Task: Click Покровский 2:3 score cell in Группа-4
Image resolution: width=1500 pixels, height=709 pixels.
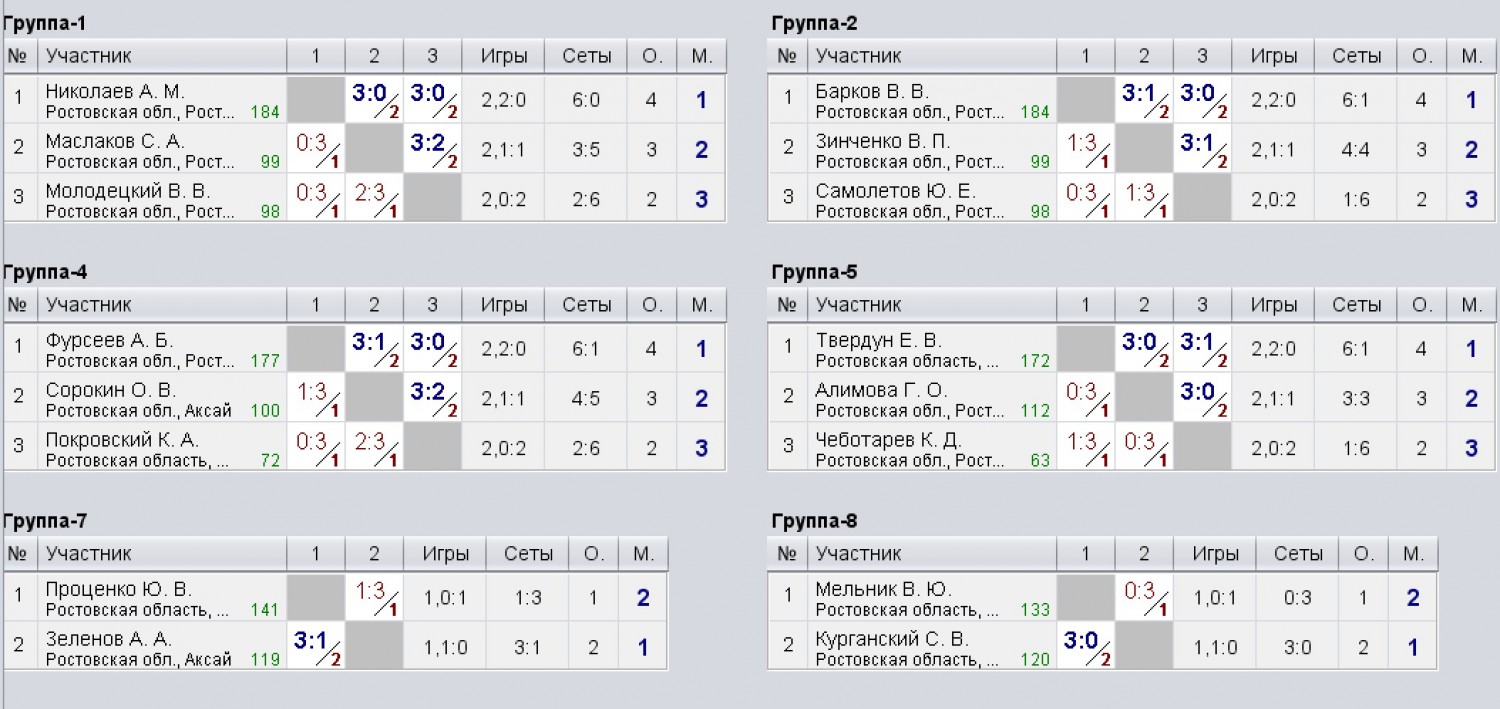Action: [374, 447]
